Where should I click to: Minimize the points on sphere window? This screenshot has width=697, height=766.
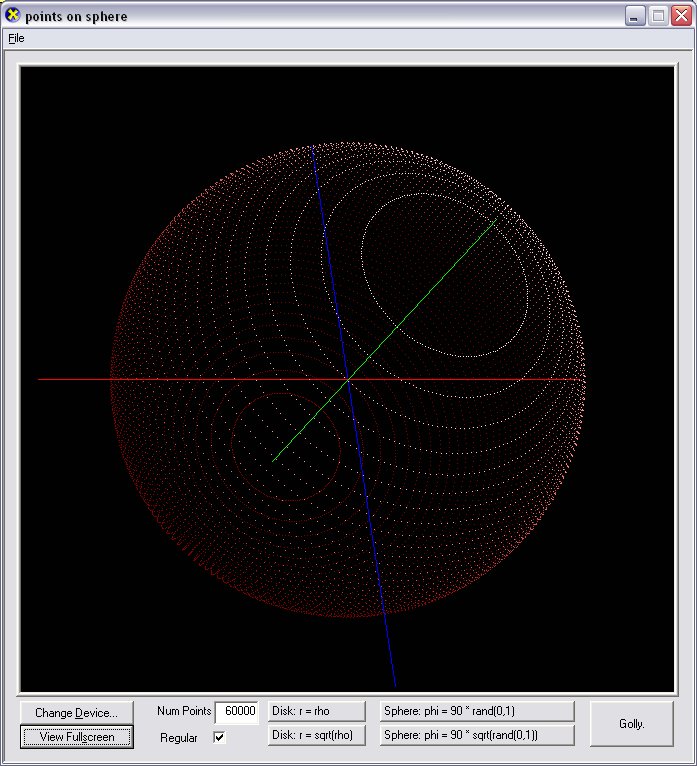point(635,16)
